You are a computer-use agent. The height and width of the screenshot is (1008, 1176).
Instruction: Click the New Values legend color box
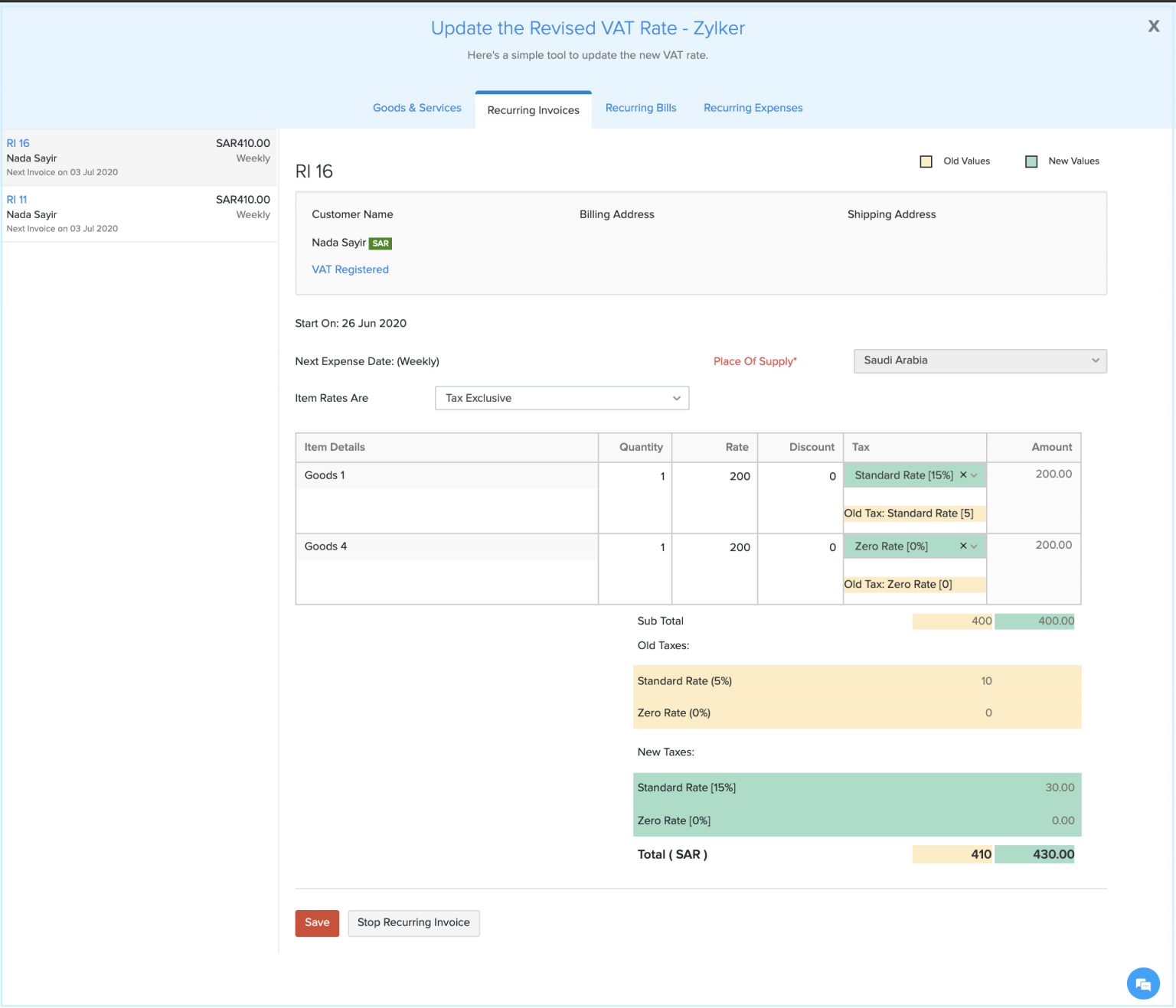coord(1031,161)
